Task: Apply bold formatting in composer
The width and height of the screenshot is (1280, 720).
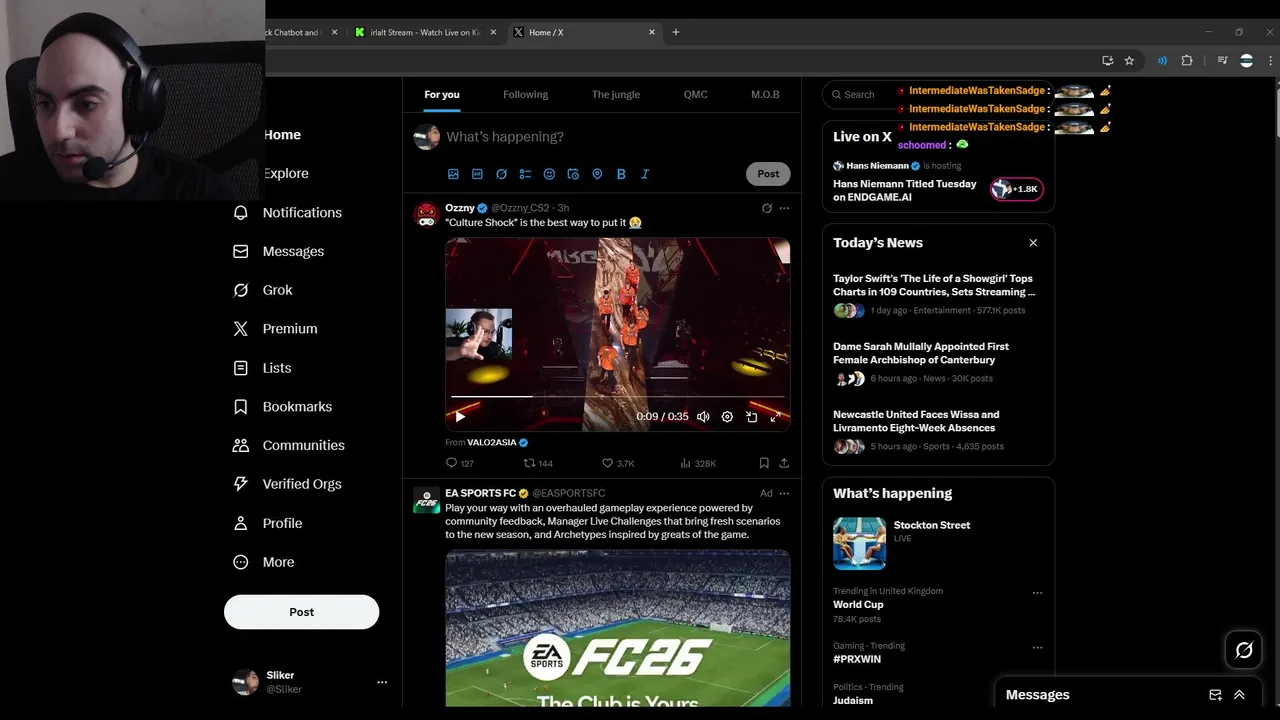Action: (621, 174)
